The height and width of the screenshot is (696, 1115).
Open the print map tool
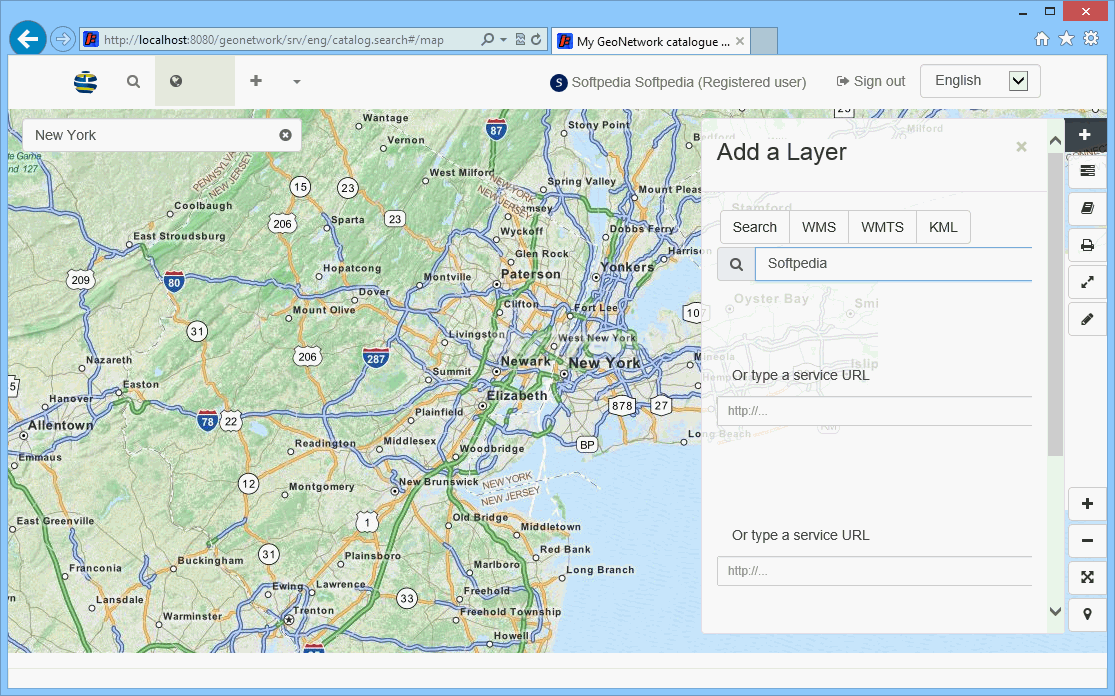coord(1087,245)
